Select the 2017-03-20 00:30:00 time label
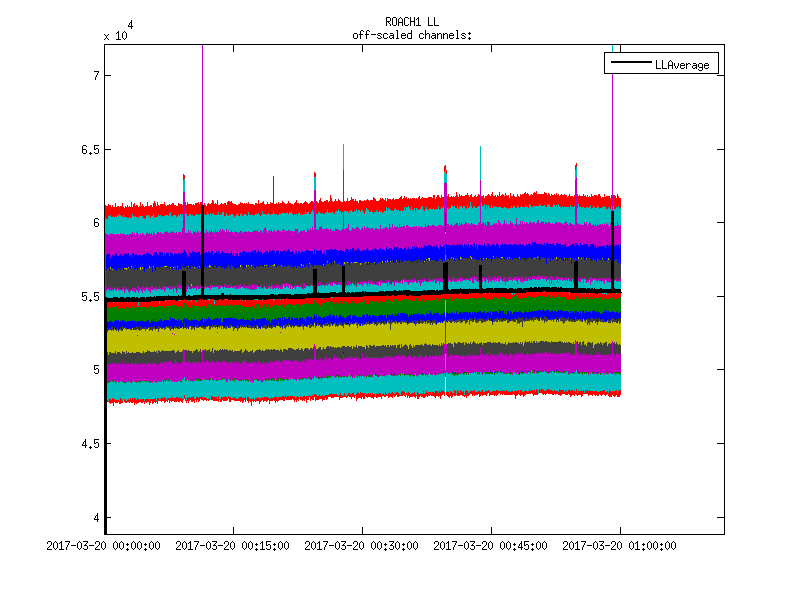800x600 pixels. coord(362,546)
